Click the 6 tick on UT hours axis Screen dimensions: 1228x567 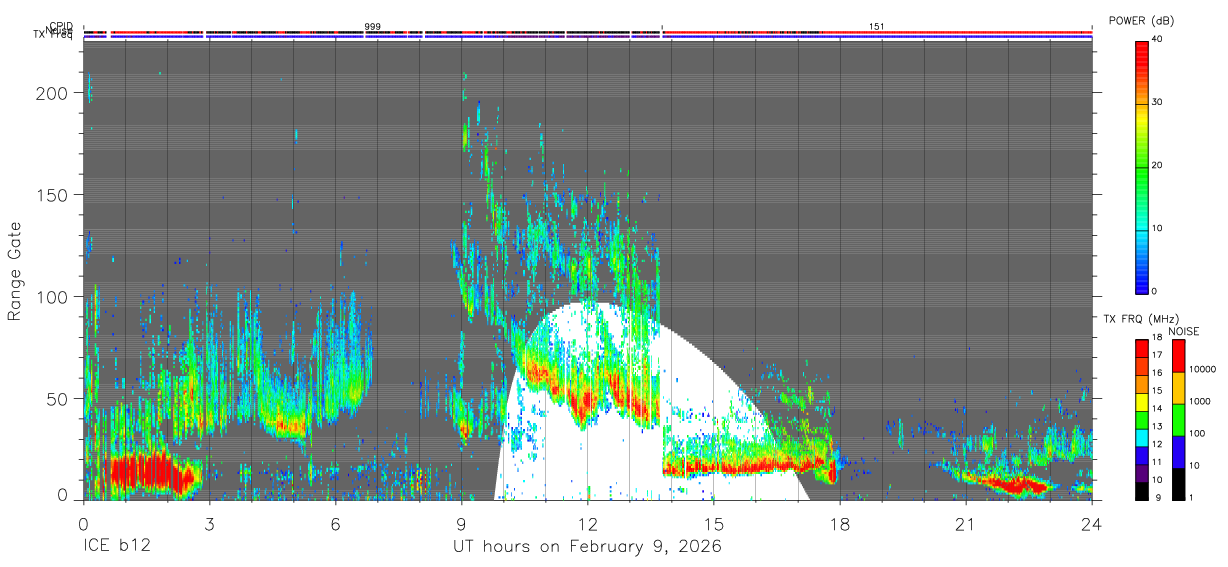[335, 524]
